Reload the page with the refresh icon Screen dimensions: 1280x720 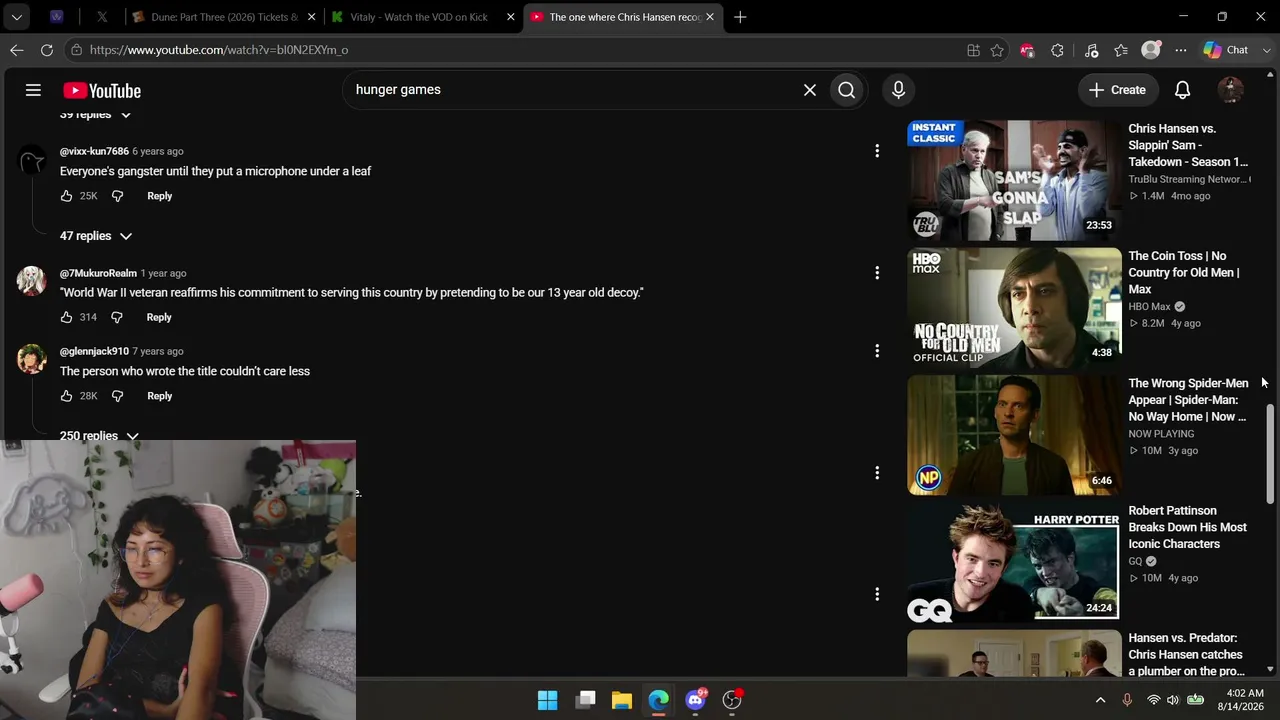47,50
